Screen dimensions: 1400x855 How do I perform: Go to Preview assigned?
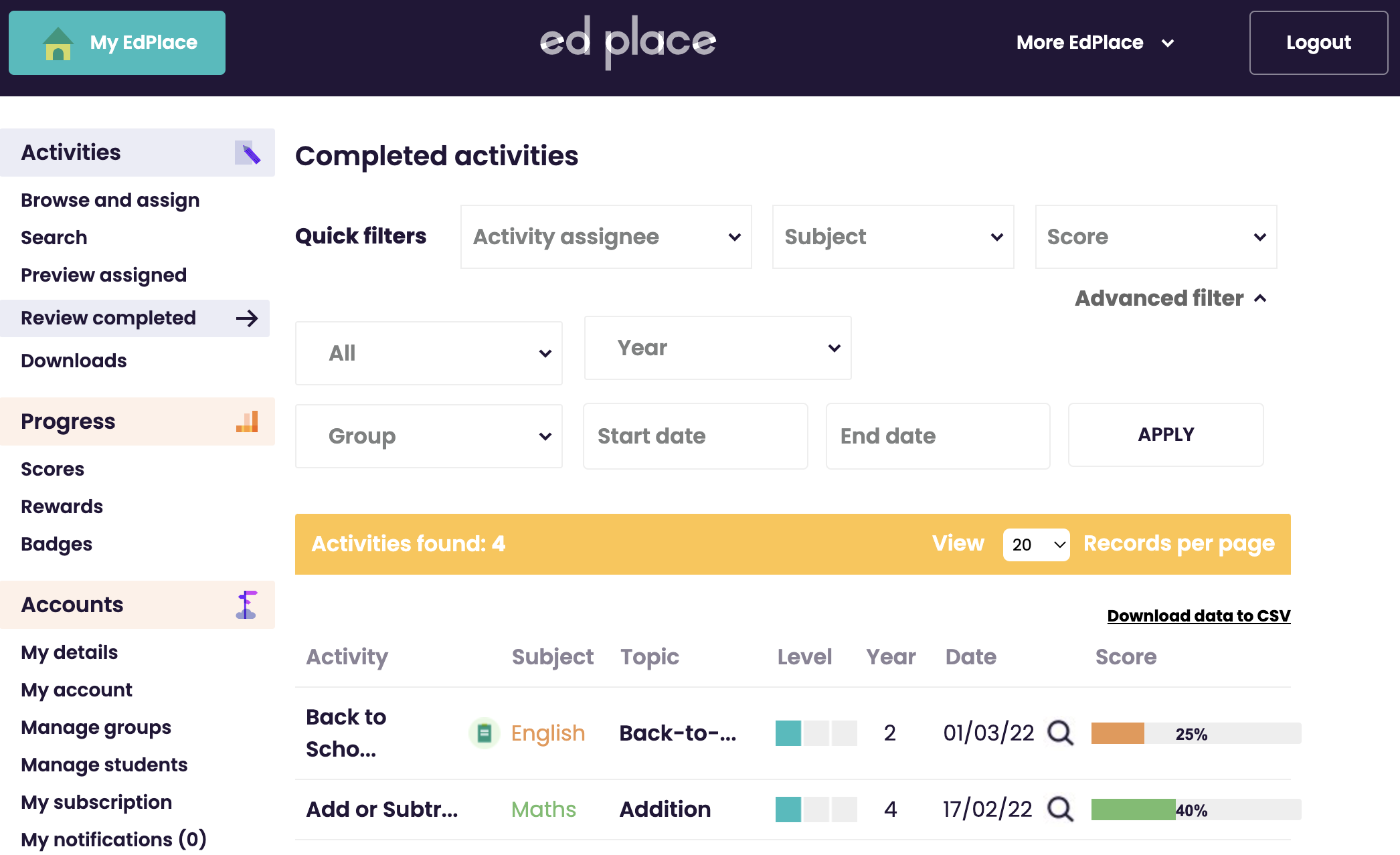(x=104, y=276)
